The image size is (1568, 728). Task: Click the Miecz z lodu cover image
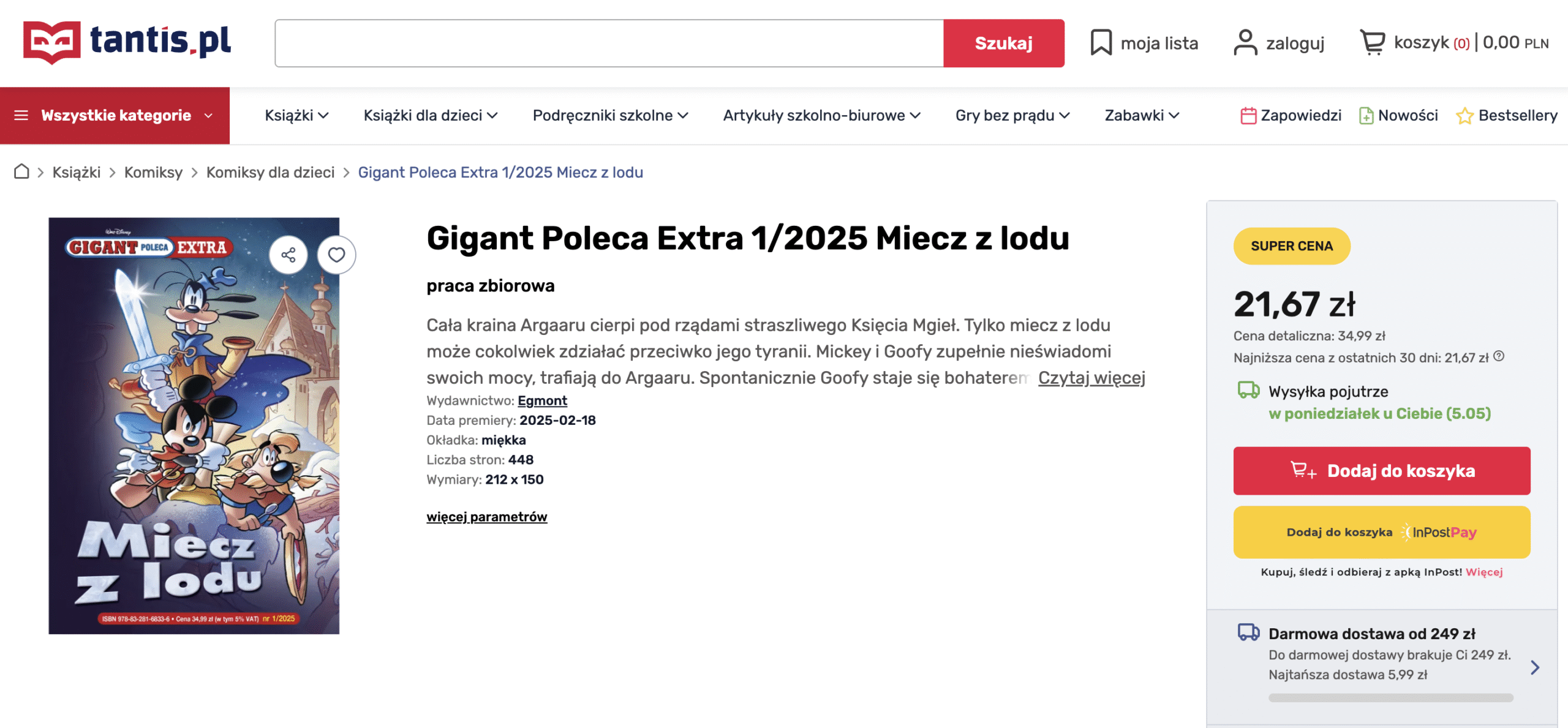click(x=194, y=426)
